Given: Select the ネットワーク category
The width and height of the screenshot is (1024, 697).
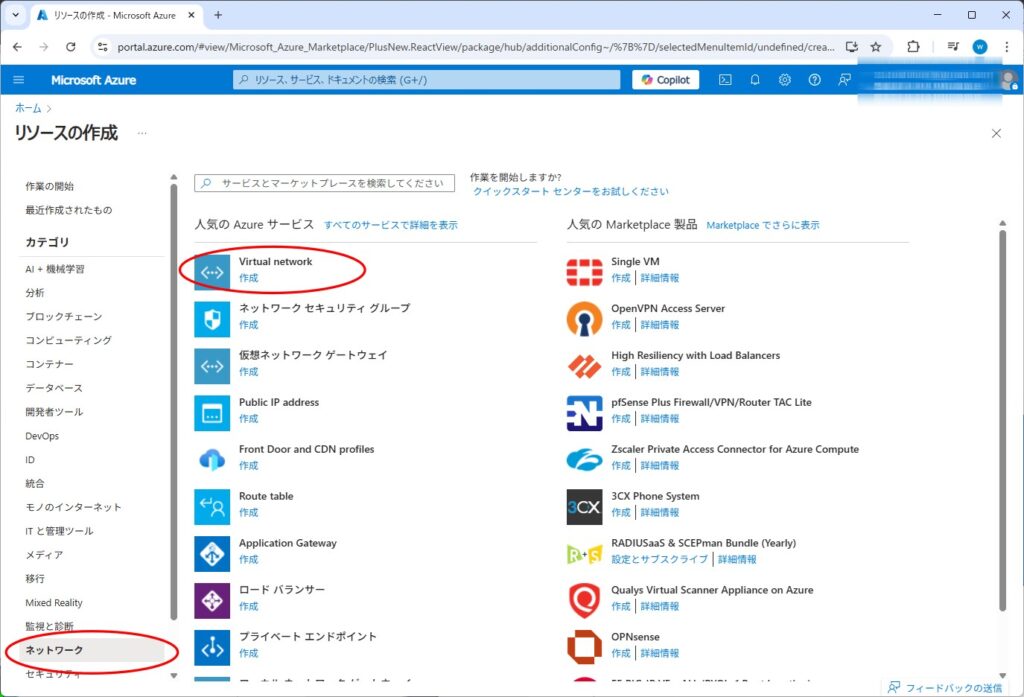Looking at the screenshot, I should click(x=91, y=650).
